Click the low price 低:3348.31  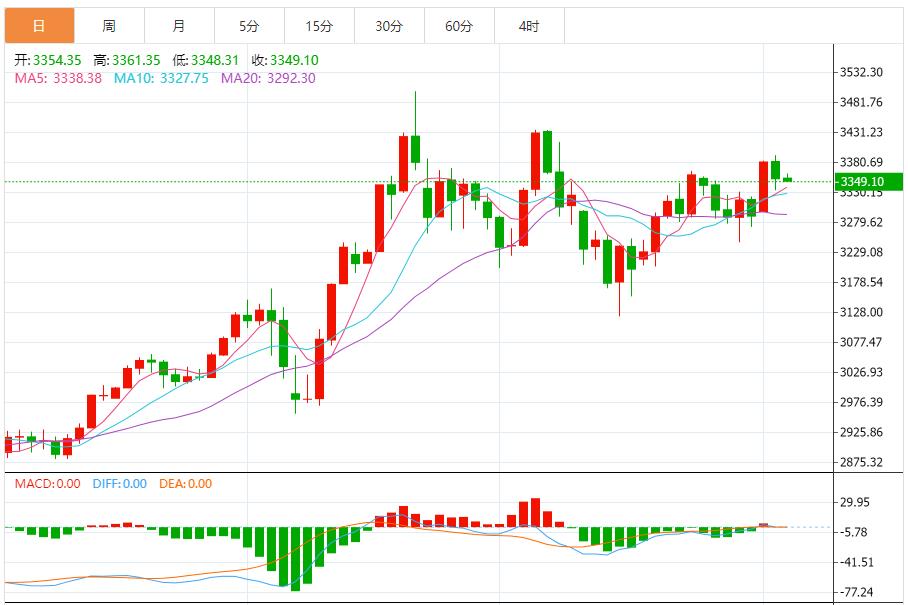[206, 60]
